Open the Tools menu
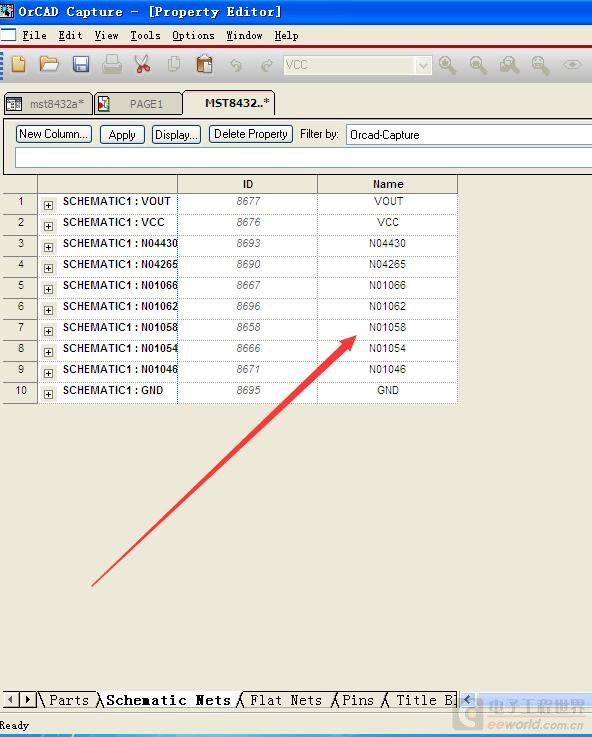Screen dimensions: 592x737 (x=145, y=35)
